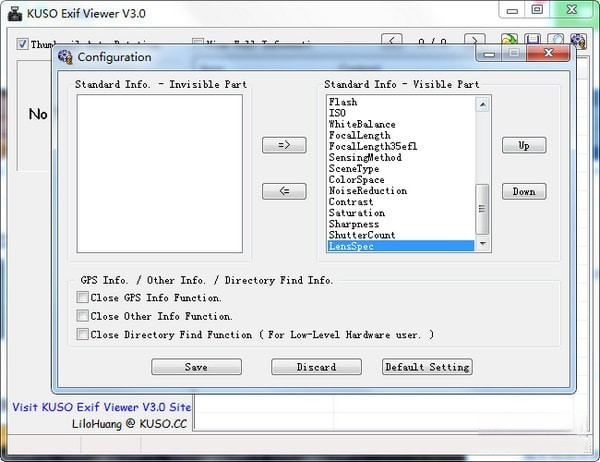This screenshot has height=462, width=600.
Task: Click the open folder icon in main toolbar
Action: [509, 40]
